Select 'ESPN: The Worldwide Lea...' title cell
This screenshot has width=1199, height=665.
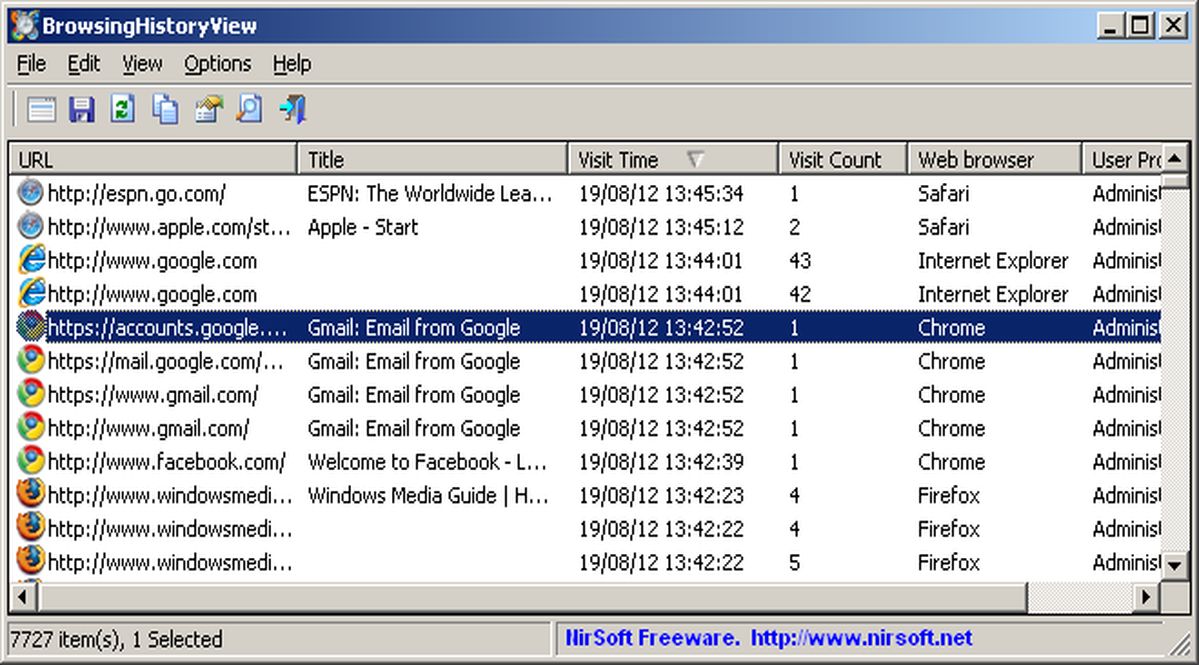point(430,193)
